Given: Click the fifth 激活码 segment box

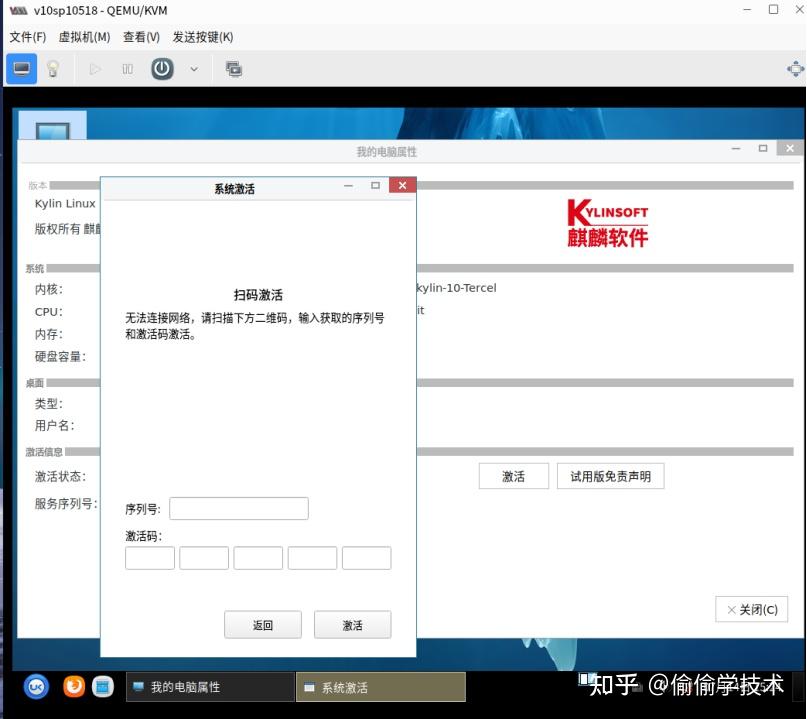Looking at the screenshot, I should 366,558.
